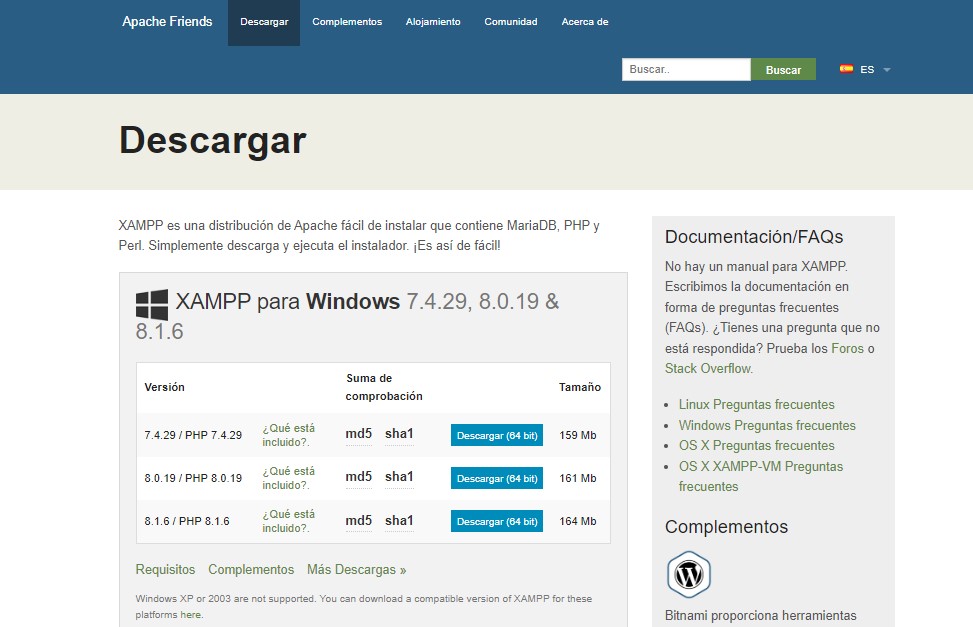Open the Requisitos link
This screenshot has height=627, width=973.
point(164,569)
